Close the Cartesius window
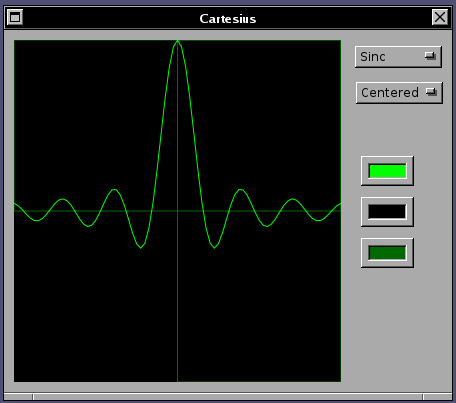 [x=440, y=17]
